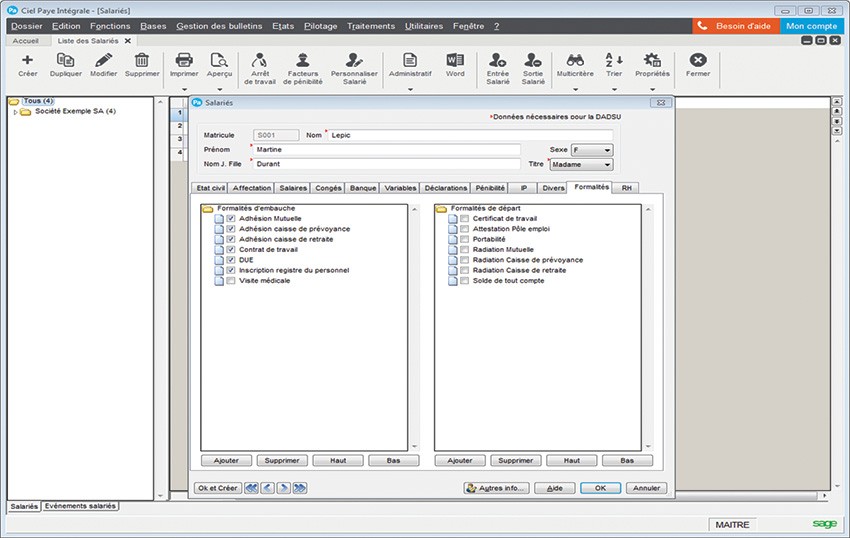The width and height of the screenshot is (850, 538).
Task: Open Facteurs de pénibilité icon
Action: pos(302,60)
